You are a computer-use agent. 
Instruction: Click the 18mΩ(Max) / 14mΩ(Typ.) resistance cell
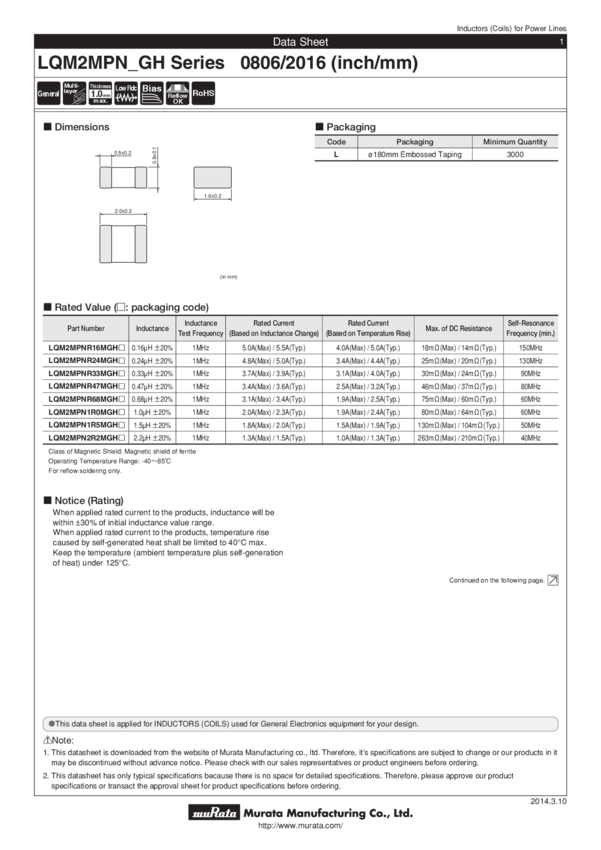tap(458, 348)
